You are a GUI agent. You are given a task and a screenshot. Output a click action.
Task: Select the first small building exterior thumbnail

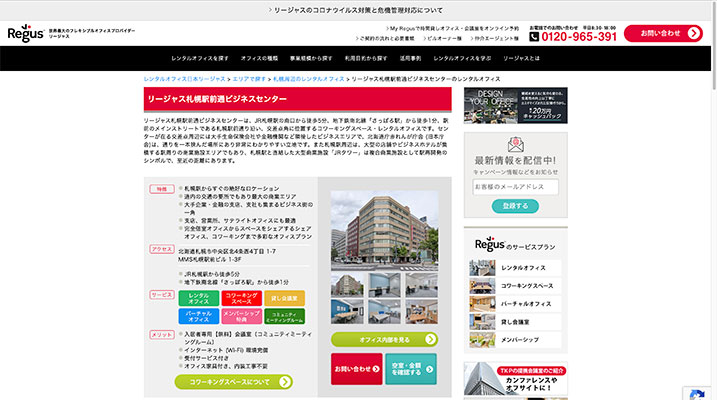point(347,285)
